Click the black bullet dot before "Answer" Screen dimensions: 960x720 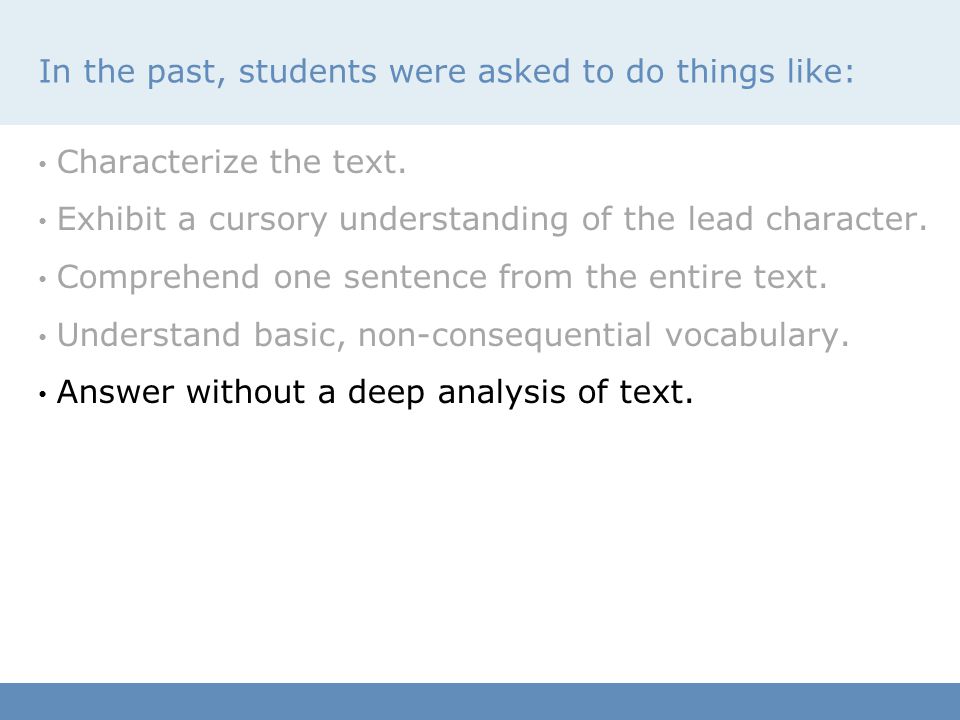tap(42, 394)
